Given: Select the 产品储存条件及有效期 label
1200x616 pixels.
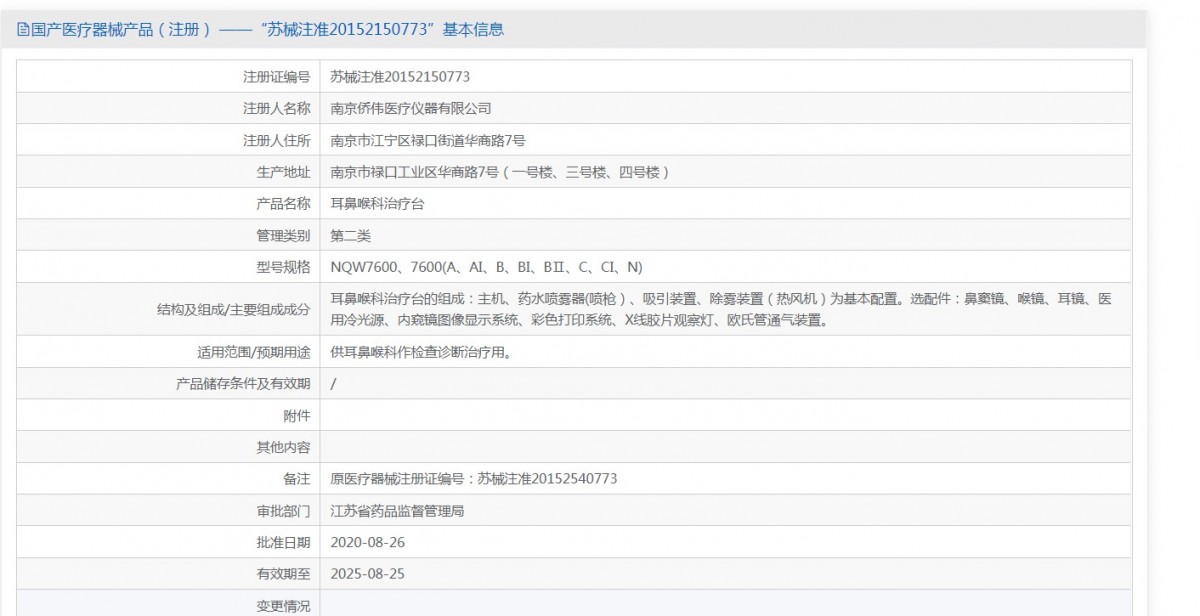Looking at the screenshot, I should click(244, 384).
